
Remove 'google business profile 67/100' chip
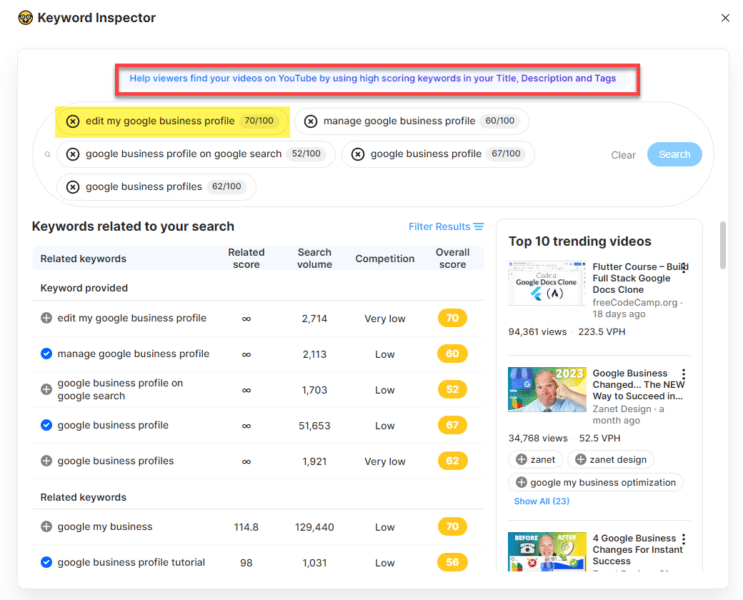click(358, 154)
